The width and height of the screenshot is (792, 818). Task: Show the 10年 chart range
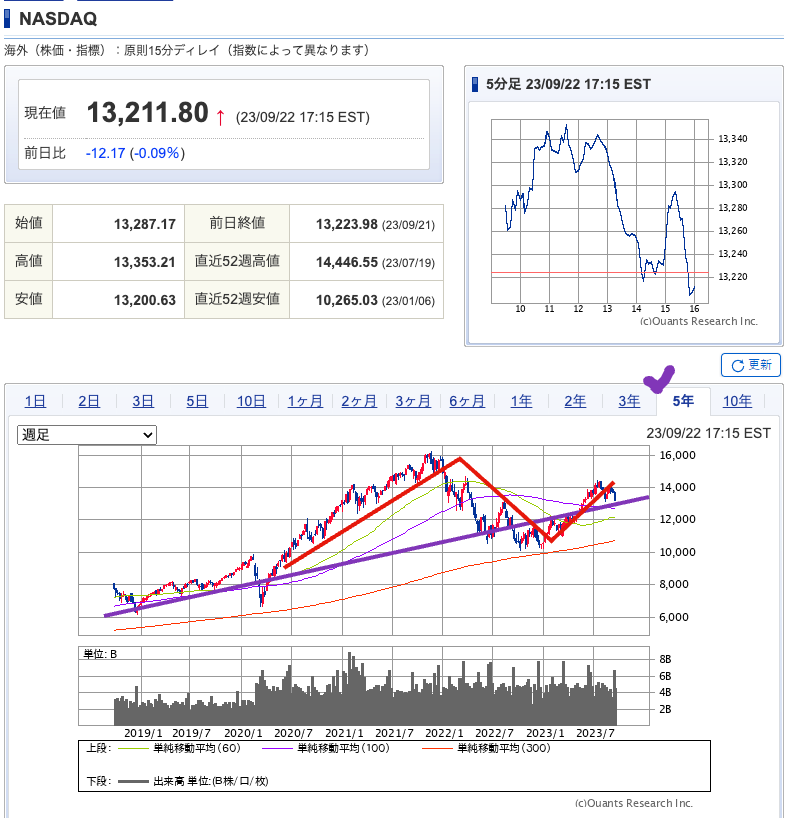[x=737, y=401]
